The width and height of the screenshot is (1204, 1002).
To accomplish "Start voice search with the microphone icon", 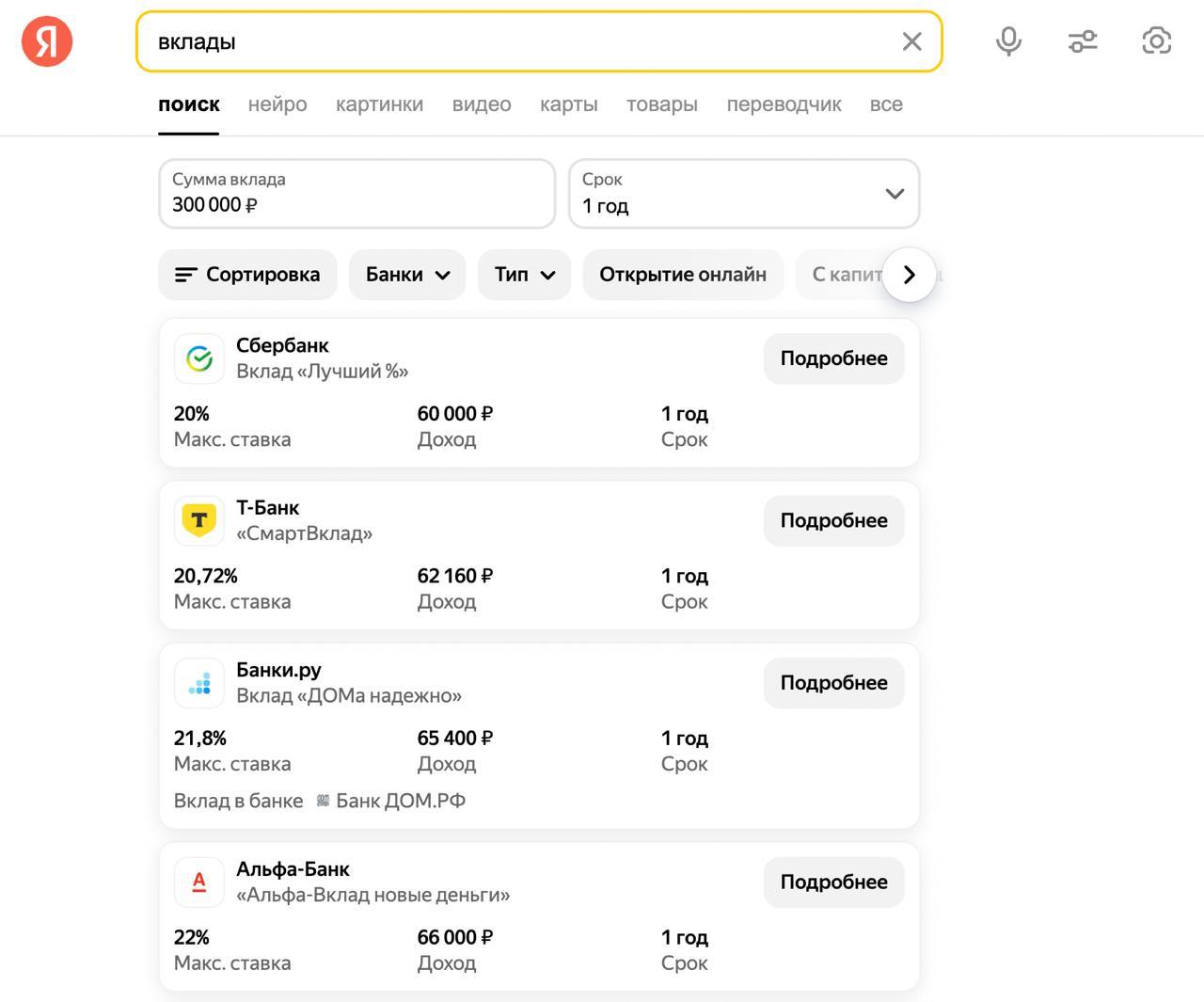I will click(1008, 41).
